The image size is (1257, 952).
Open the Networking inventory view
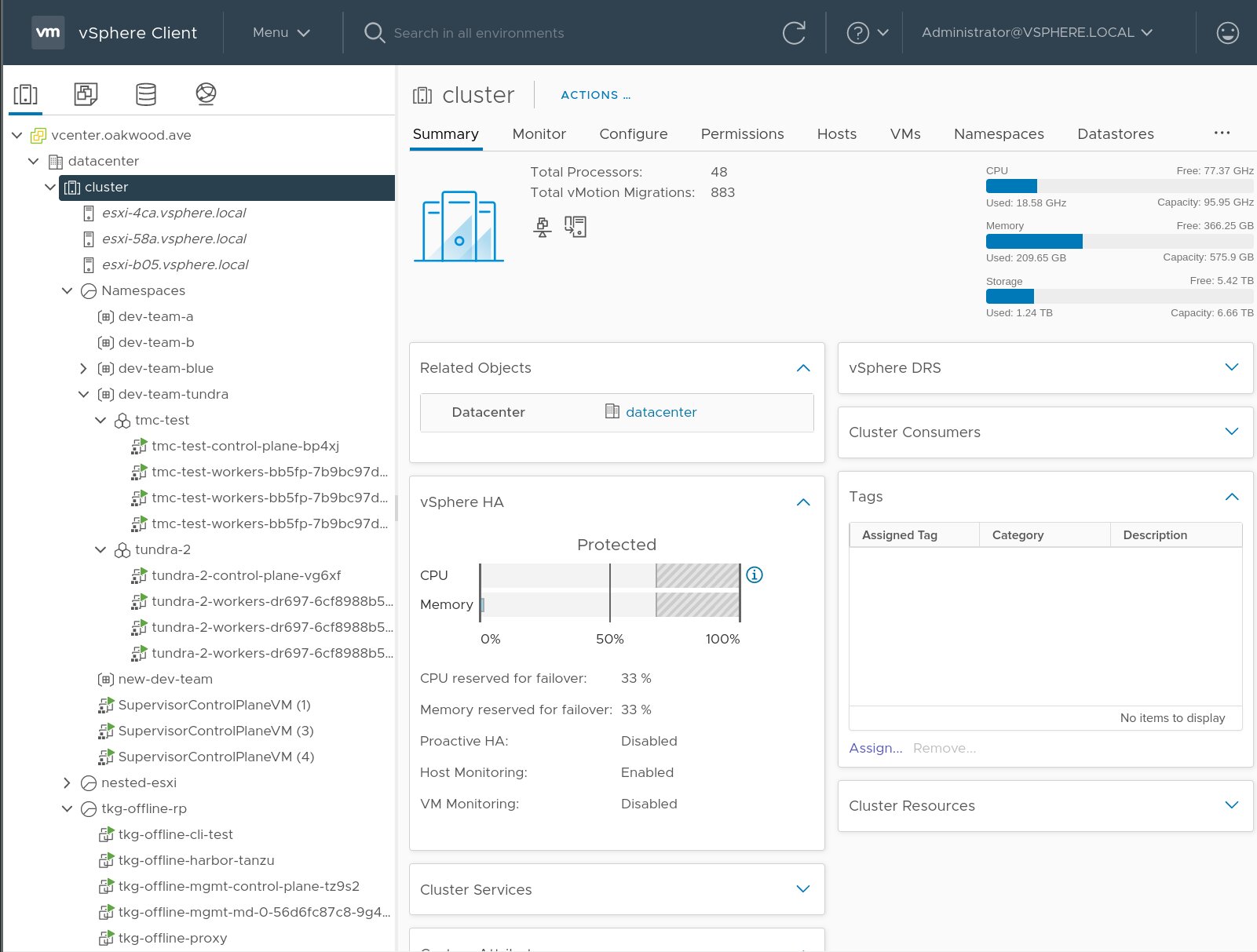(206, 94)
